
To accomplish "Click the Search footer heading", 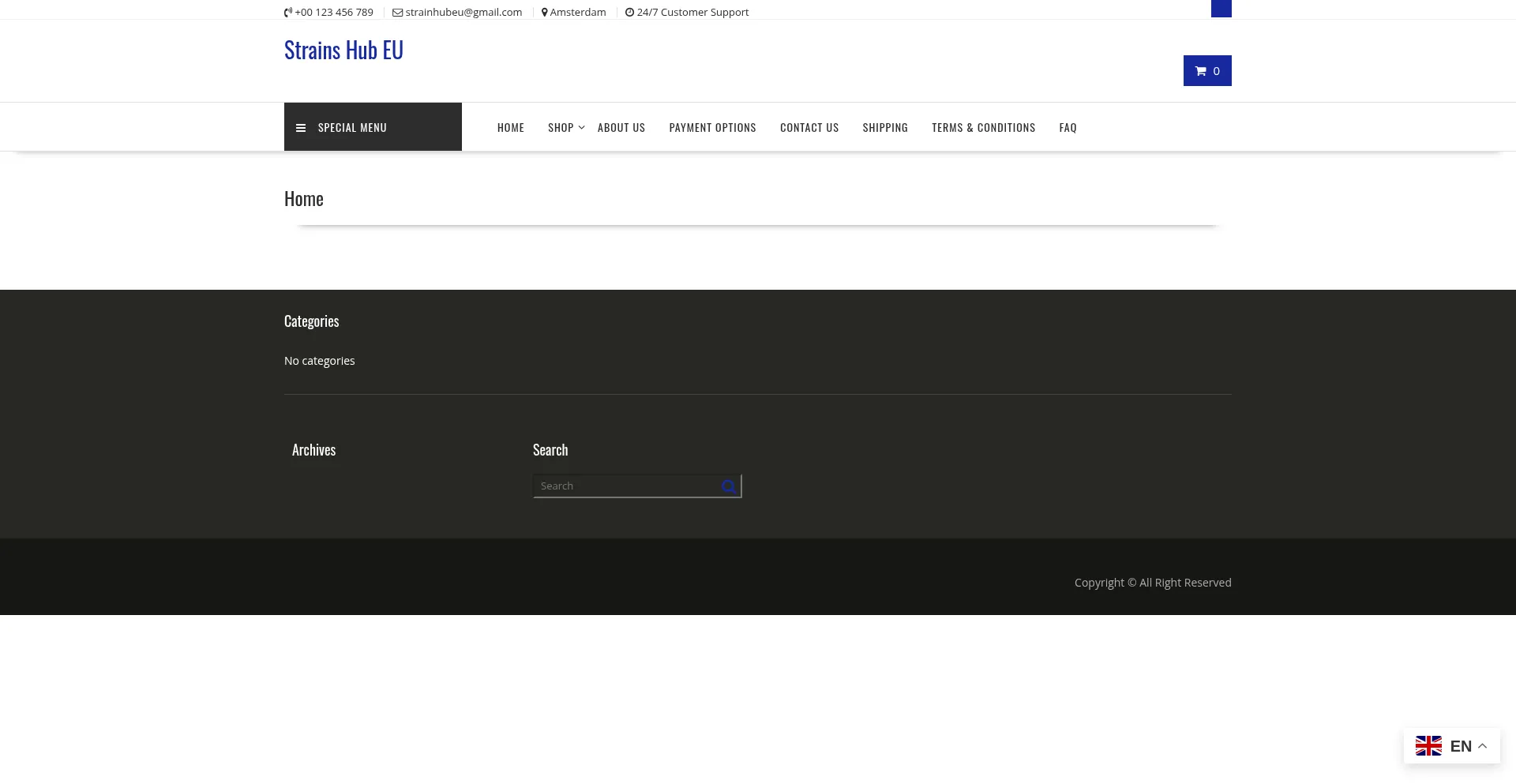I will (x=550, y=450).
